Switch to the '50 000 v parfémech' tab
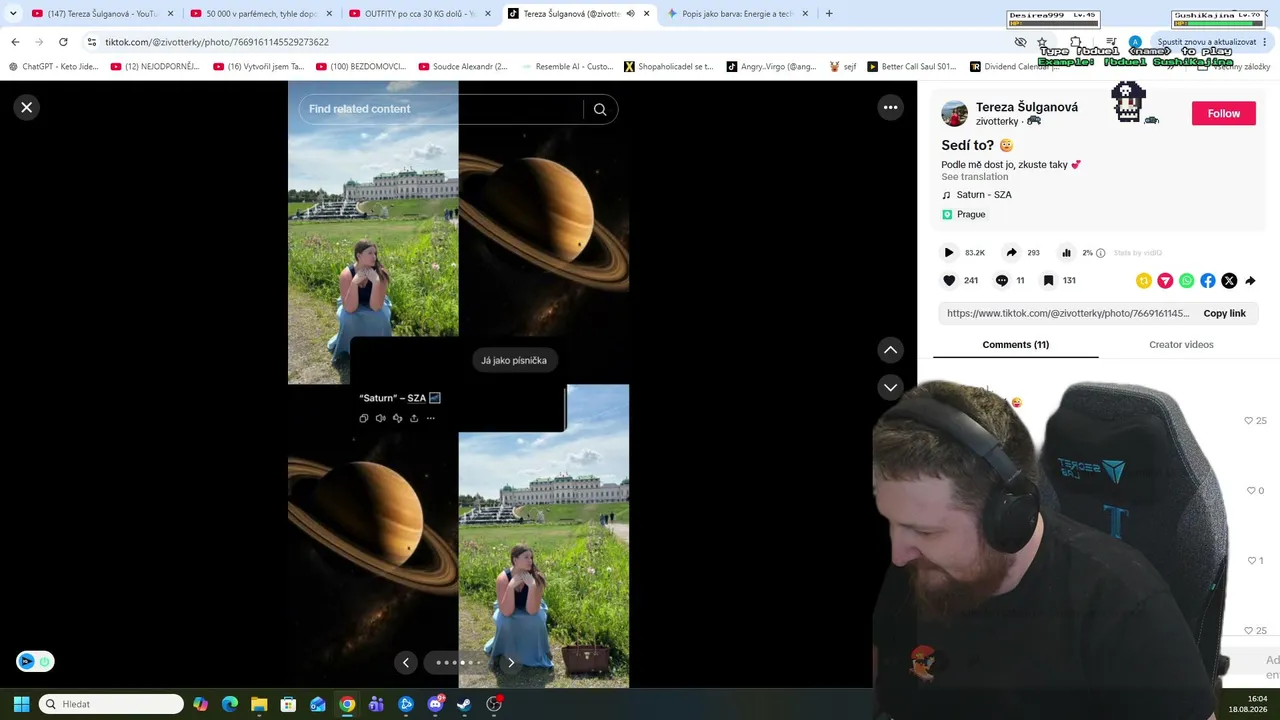Viewport: 1280px width, 720px height. click(262, 14)
